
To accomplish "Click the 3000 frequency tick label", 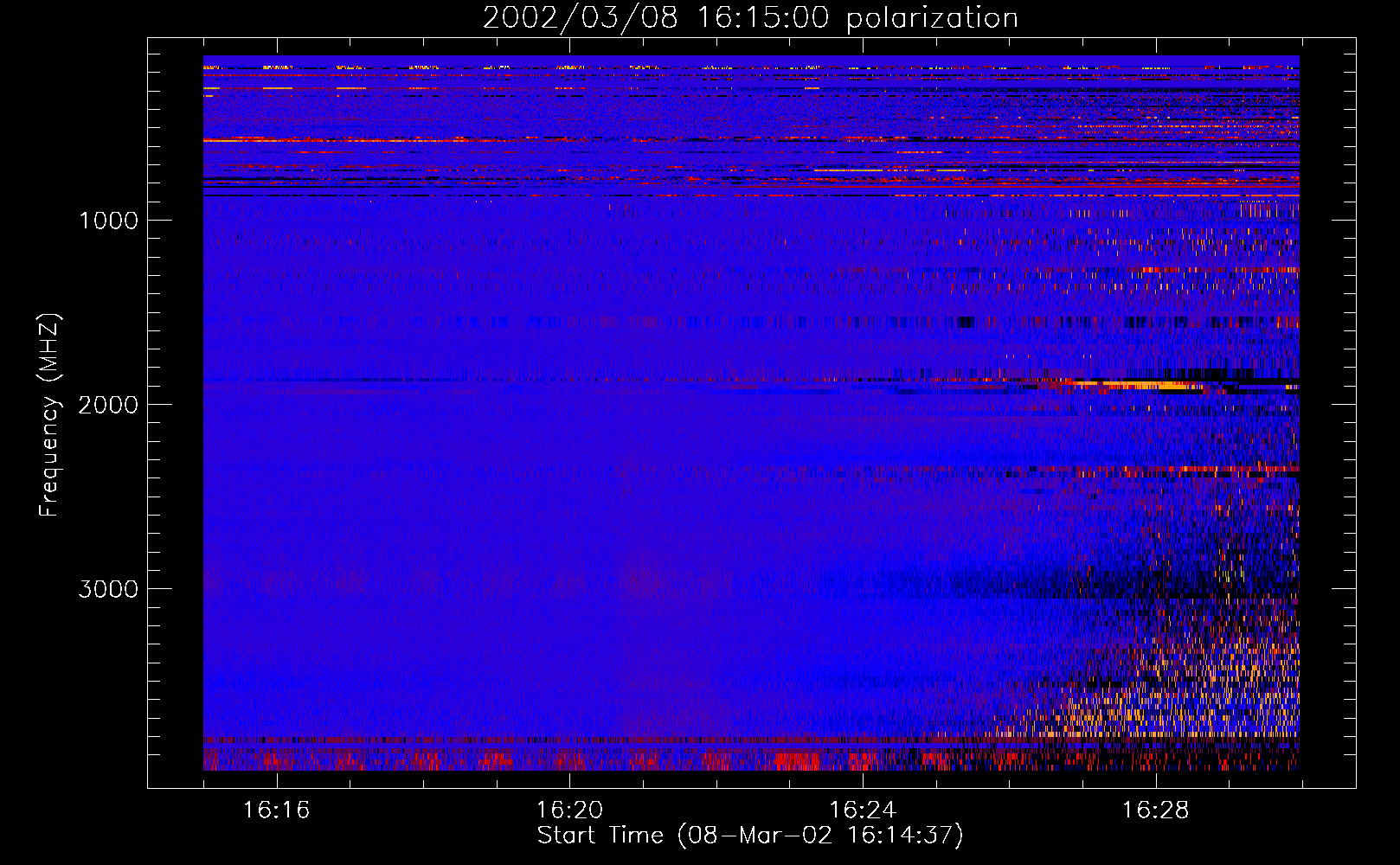I will 108,589.
